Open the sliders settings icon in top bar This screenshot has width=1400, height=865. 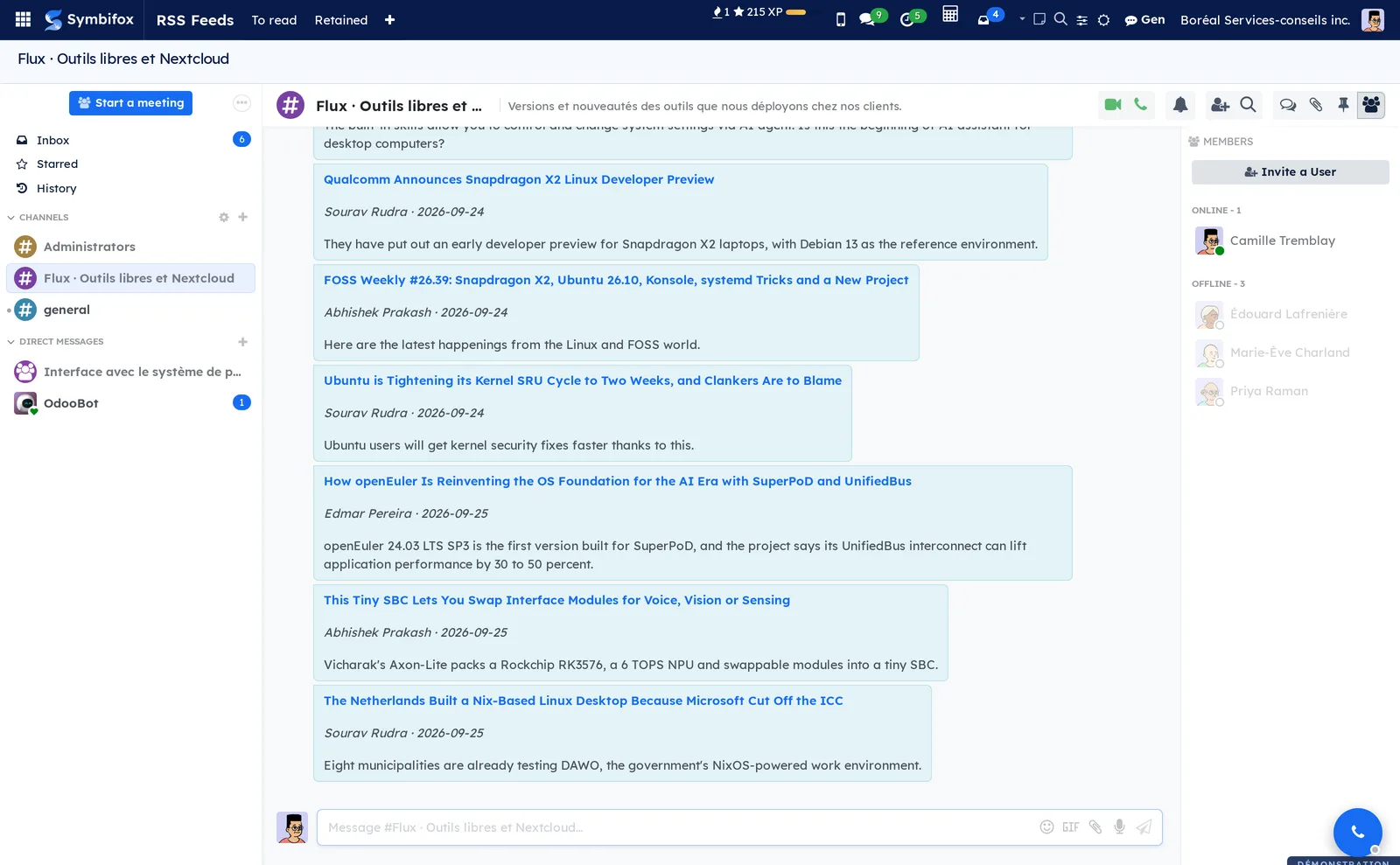click(x=1082, y=20)
